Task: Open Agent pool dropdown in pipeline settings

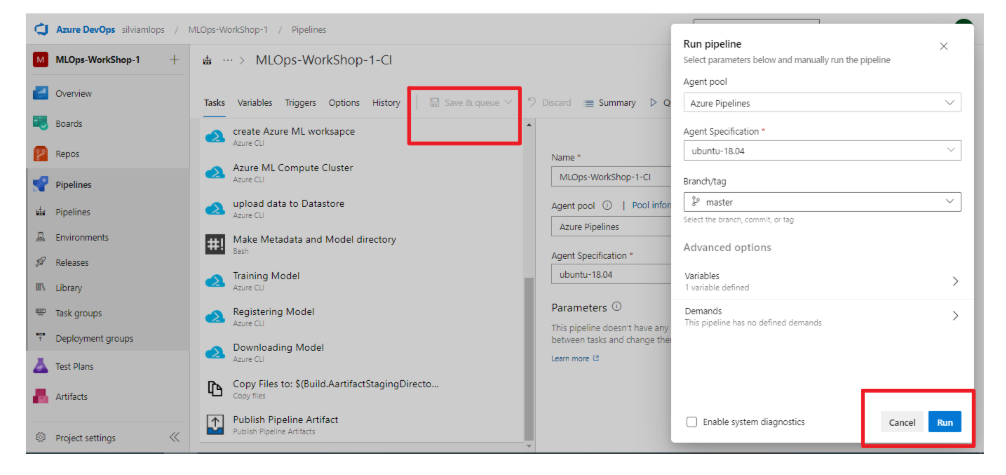Action: coord(610,227)
